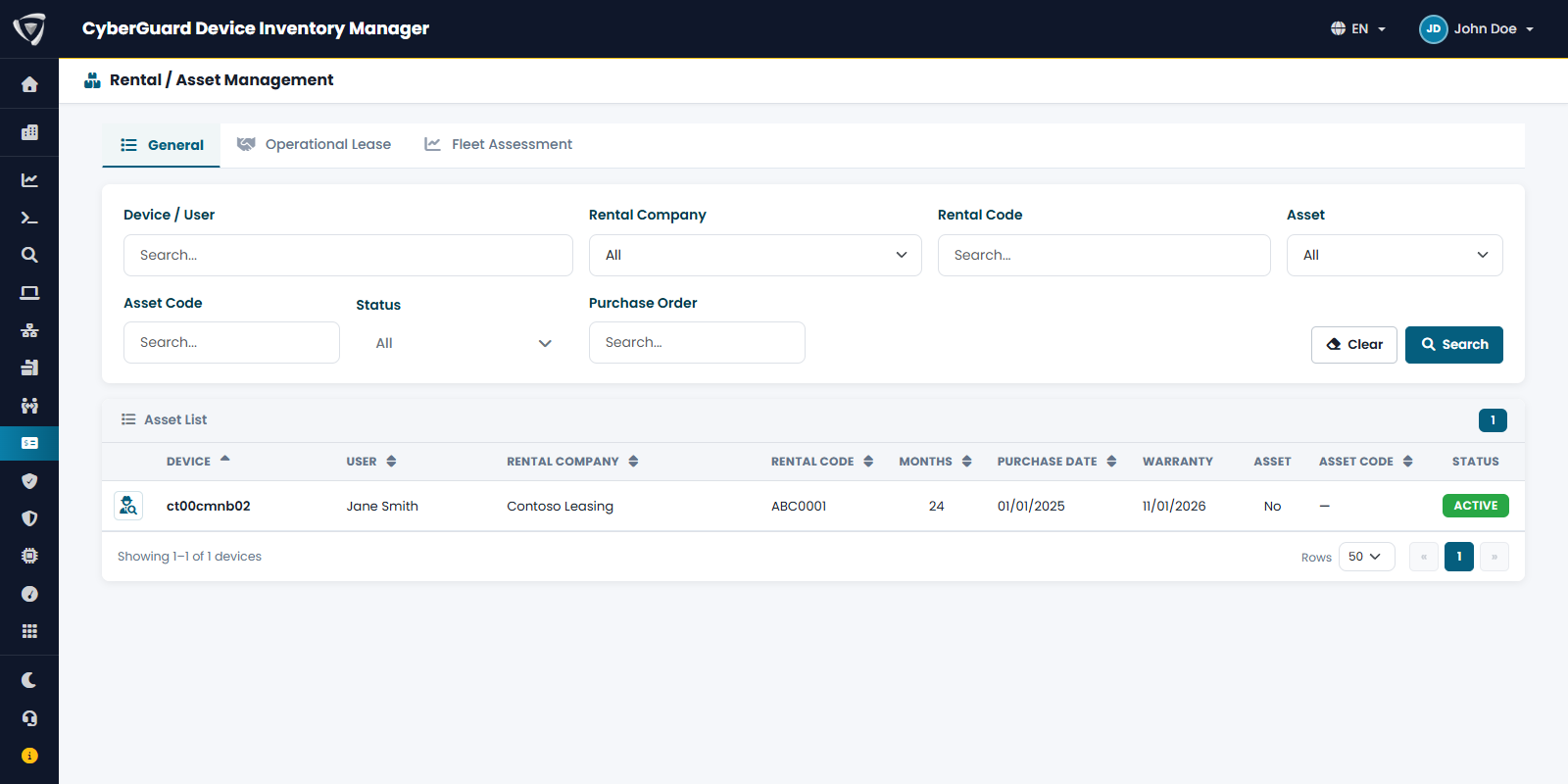Open the EN language dropdown
The image size is (1568, 784).
pos(1358,28)
